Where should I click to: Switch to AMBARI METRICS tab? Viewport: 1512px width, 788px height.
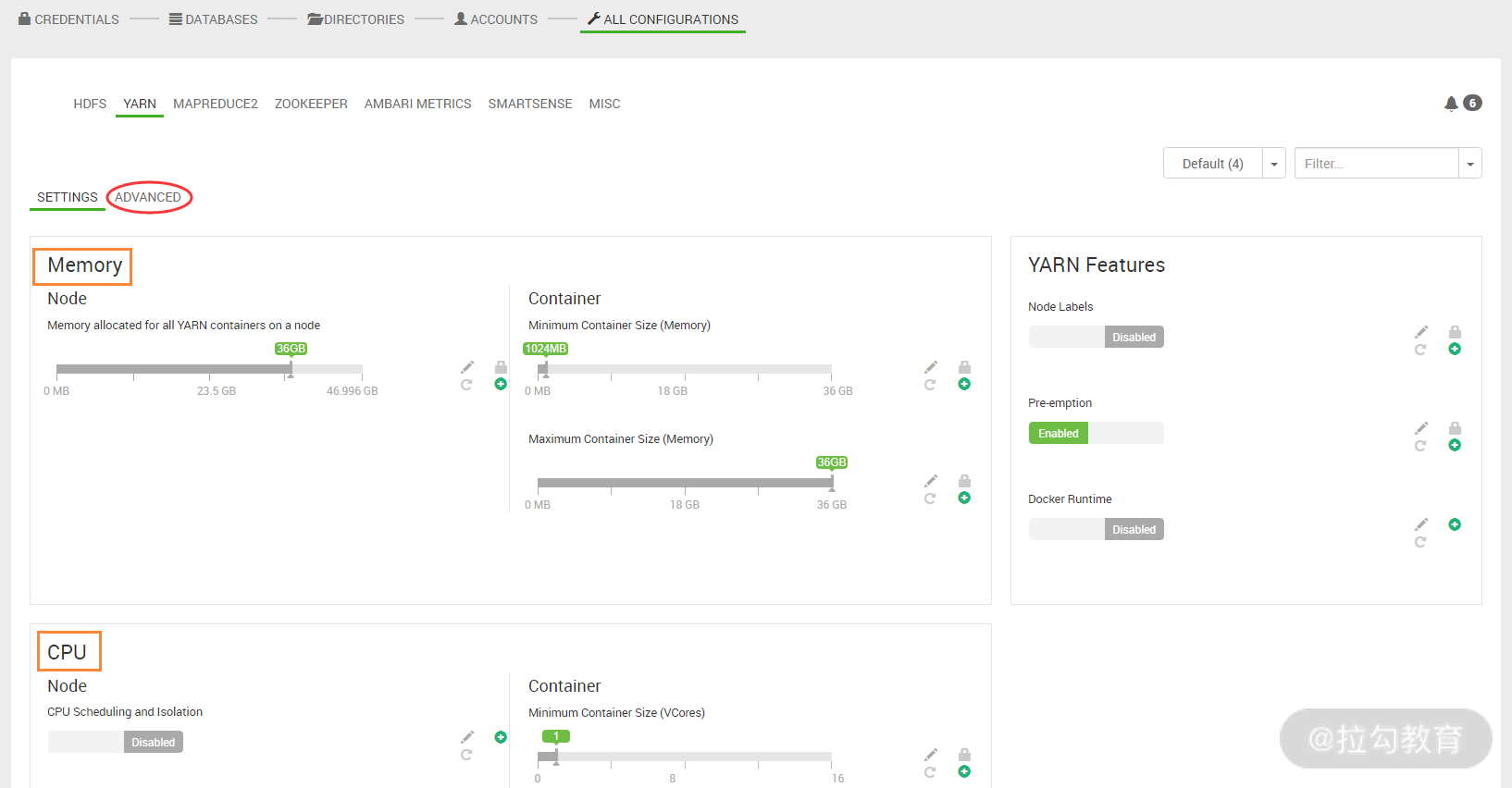pyautogui.click(x=418, y=104)
